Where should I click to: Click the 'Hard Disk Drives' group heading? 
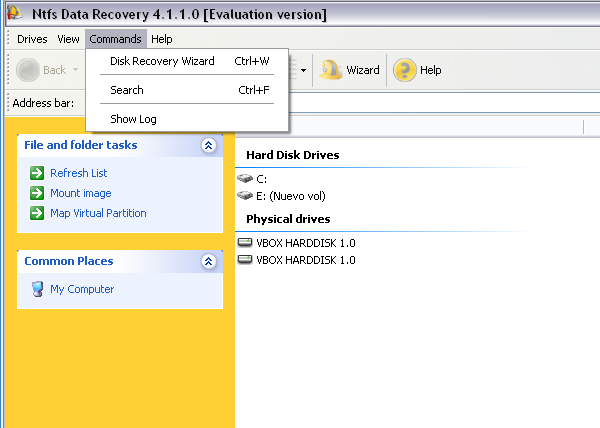coord(293,155)
